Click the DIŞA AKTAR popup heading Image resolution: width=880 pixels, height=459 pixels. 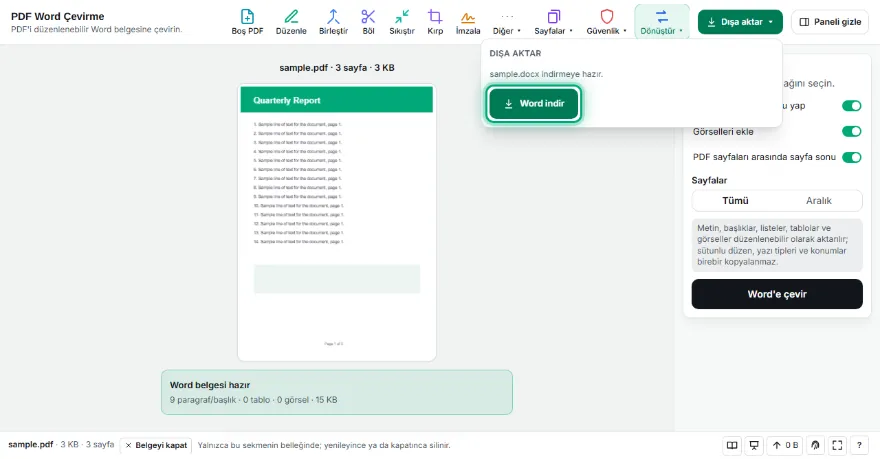pos(515,53)
